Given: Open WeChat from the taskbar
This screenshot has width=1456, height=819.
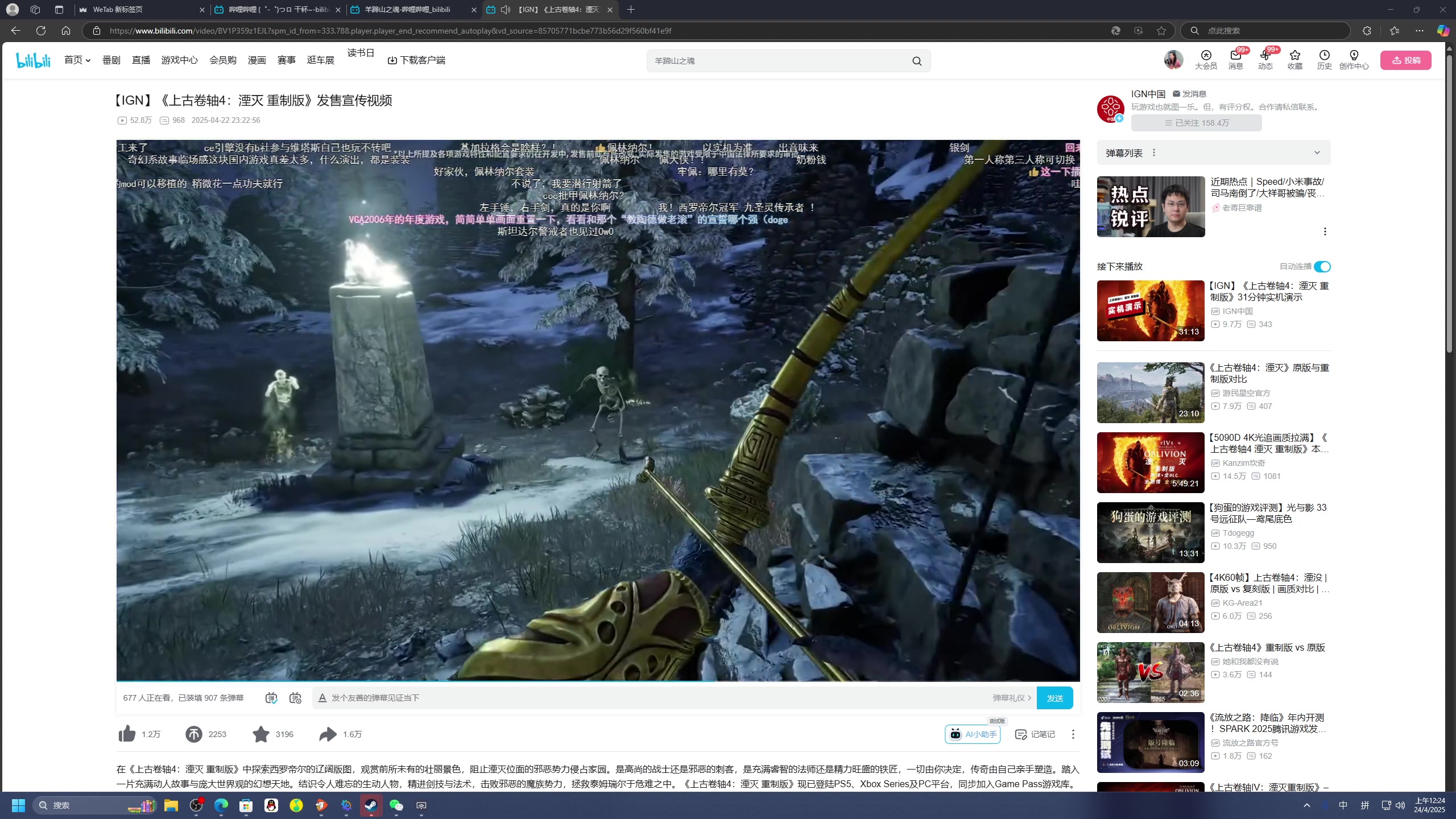Looking at the screenshot, I should [396, 805].
